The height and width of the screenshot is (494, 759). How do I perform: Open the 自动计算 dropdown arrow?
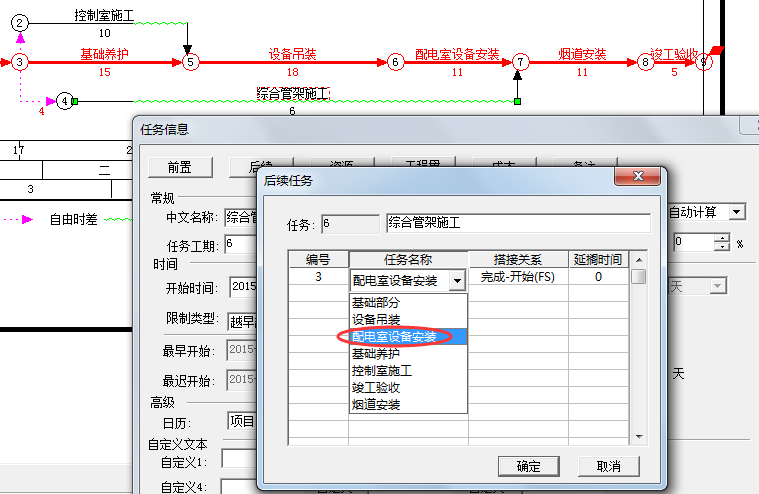pos(737,212)
